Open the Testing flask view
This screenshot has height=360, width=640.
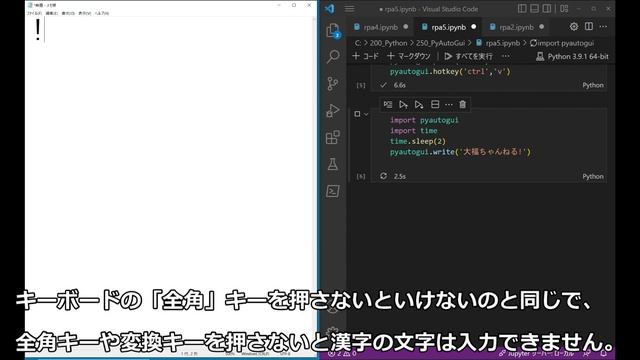click(333, 164)
